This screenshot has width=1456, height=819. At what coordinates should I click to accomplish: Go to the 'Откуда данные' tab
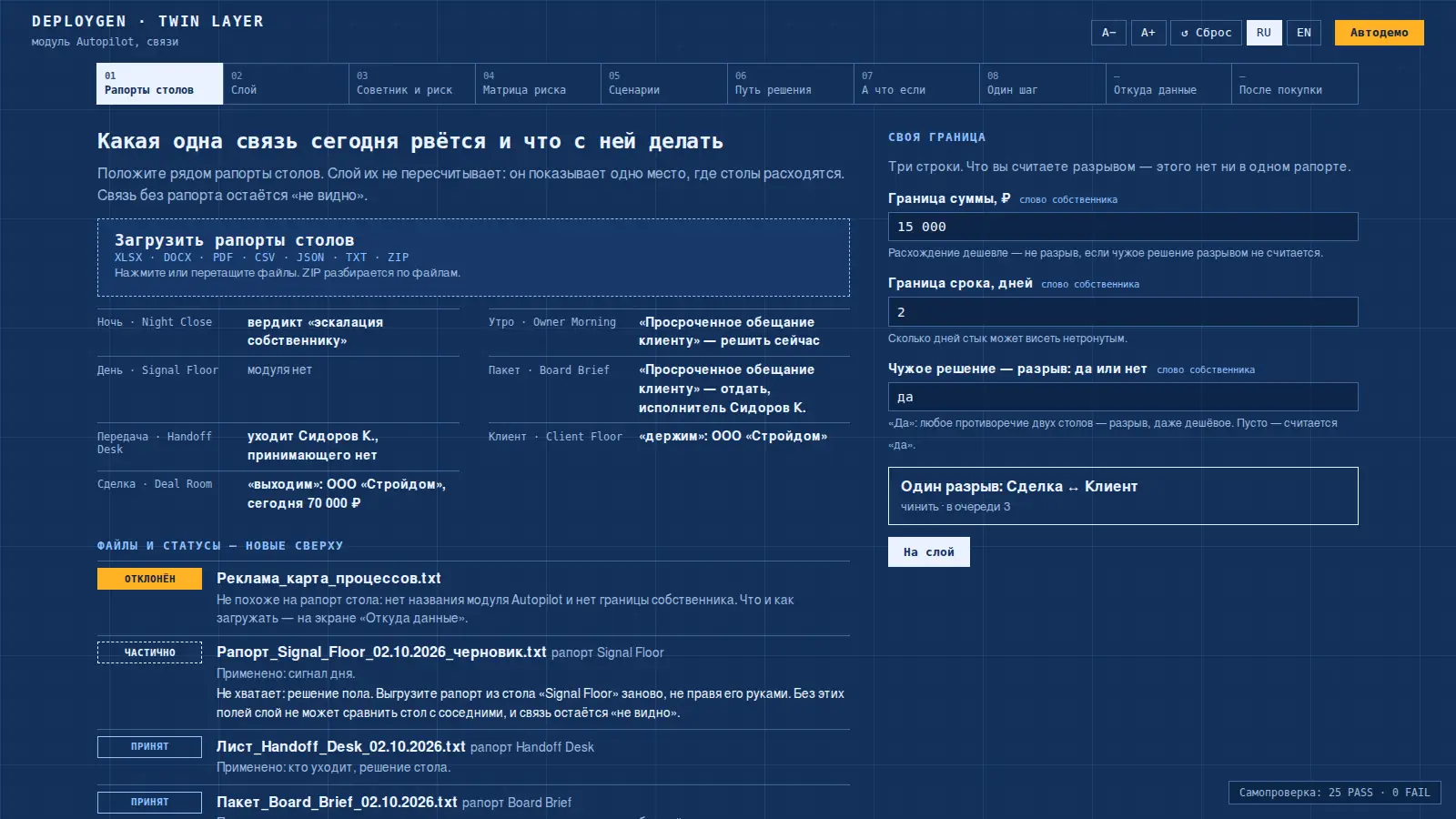[1168, 84]
